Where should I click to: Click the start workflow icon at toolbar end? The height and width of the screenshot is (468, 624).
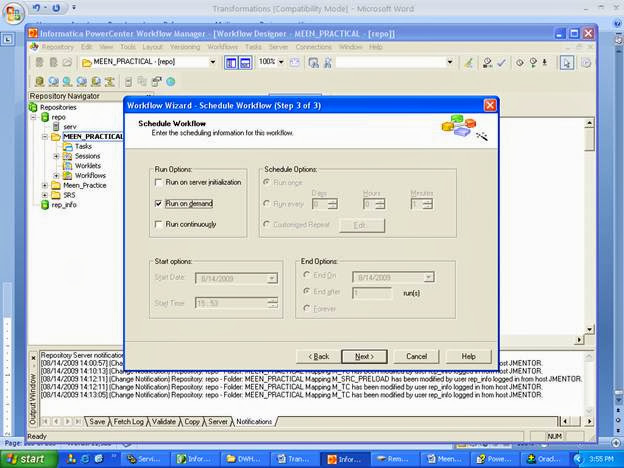point(586,62)
